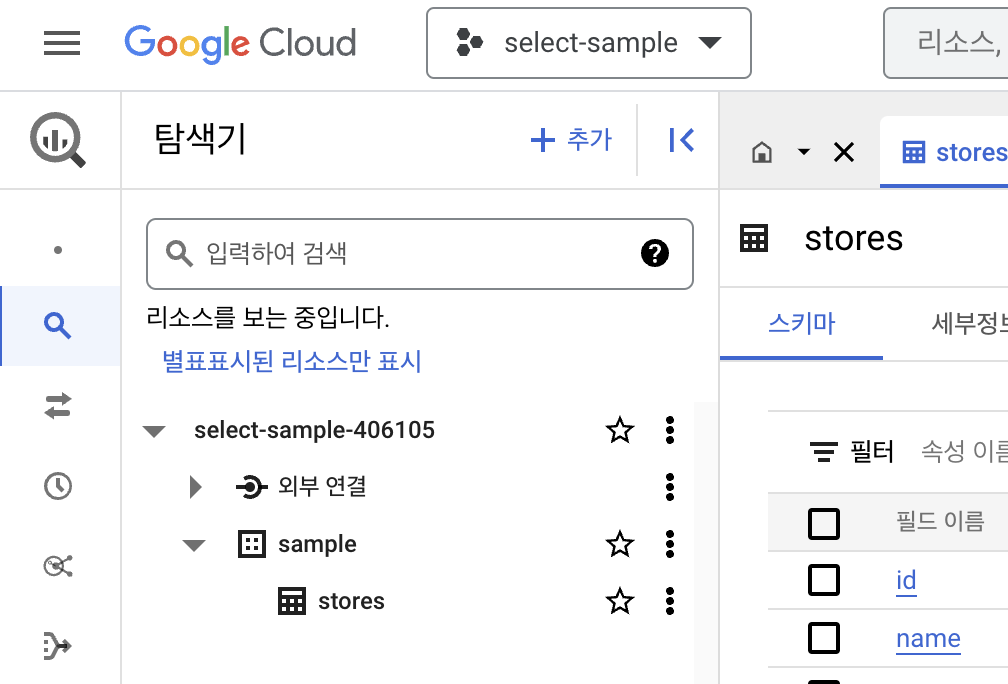1008x684 pixels.
Task: Open the 스키마 schema tab
Action: (801, 323)
